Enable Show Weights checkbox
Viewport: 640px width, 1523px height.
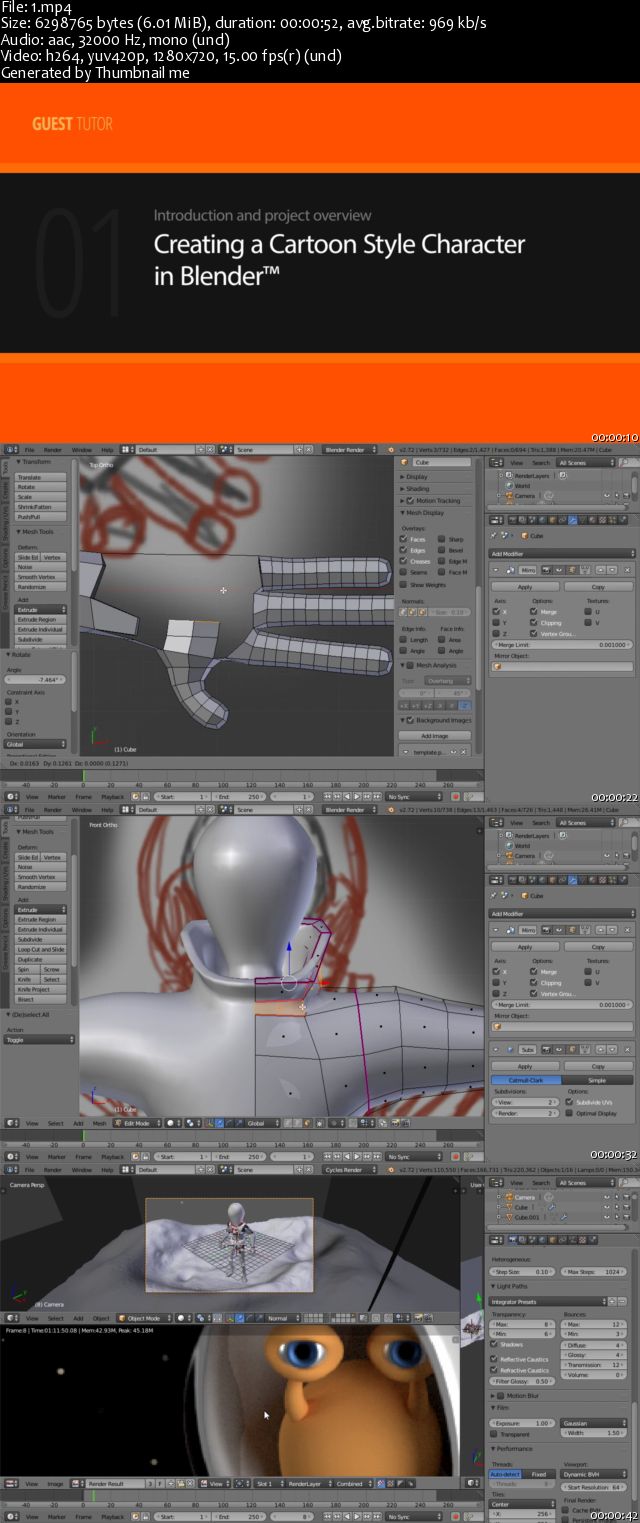tap(404, 585)
